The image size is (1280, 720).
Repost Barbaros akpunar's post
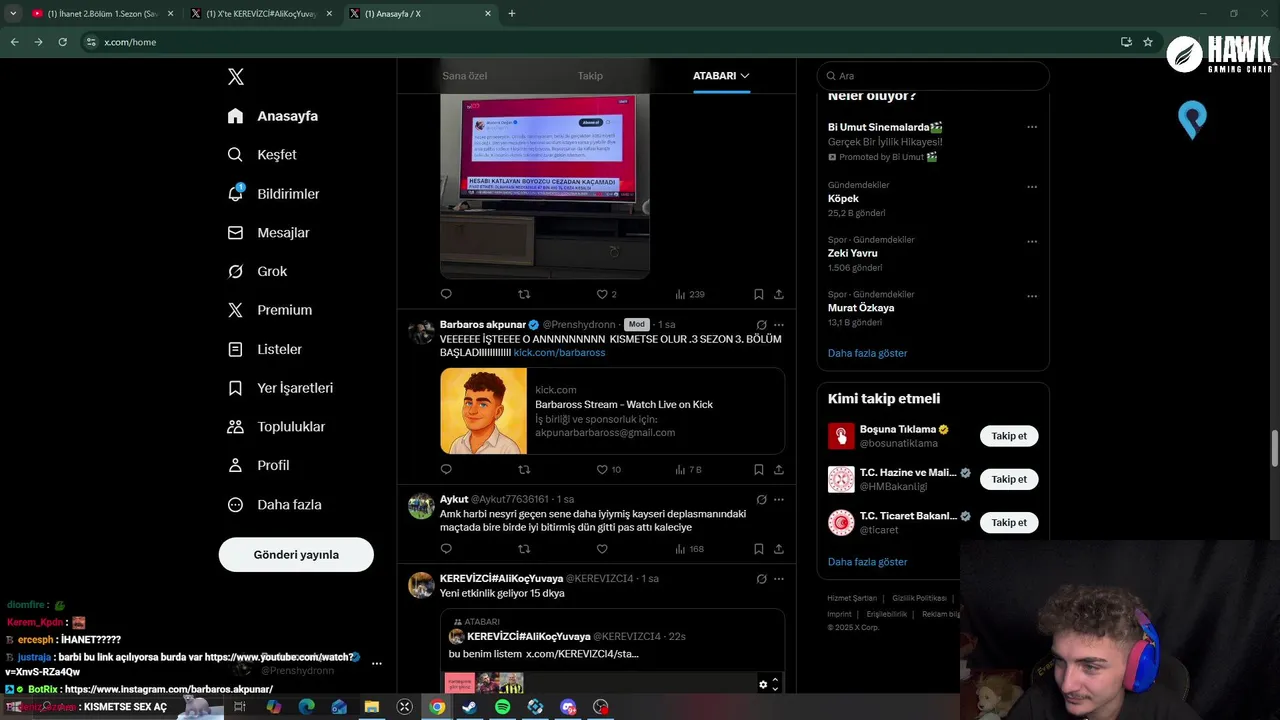coord(524,469)
